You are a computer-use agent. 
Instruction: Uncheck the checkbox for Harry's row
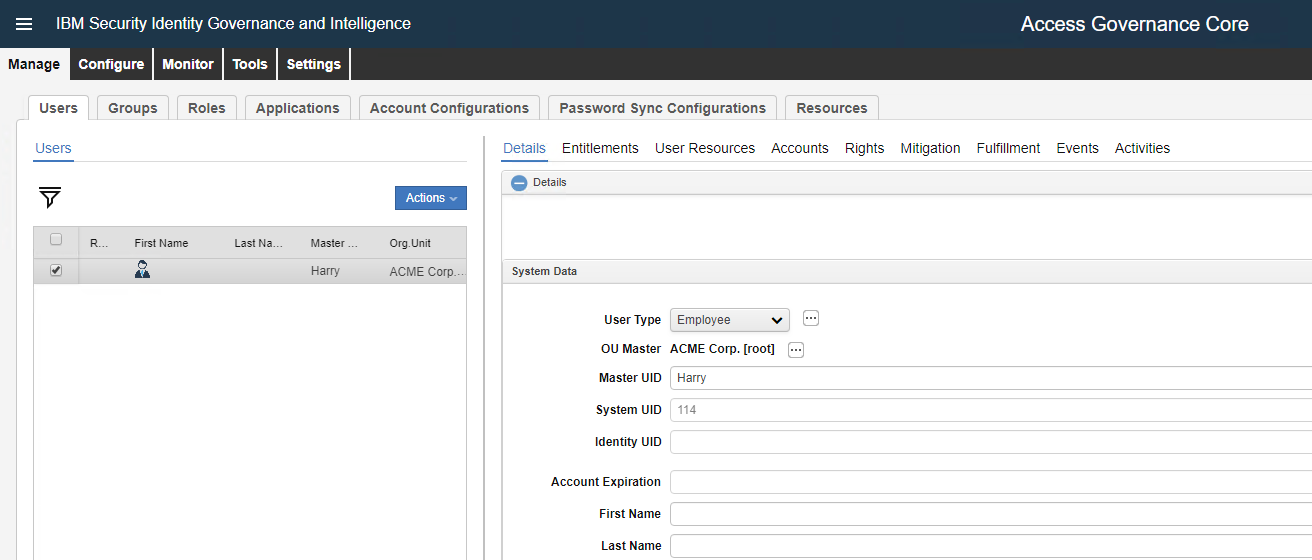56,270
